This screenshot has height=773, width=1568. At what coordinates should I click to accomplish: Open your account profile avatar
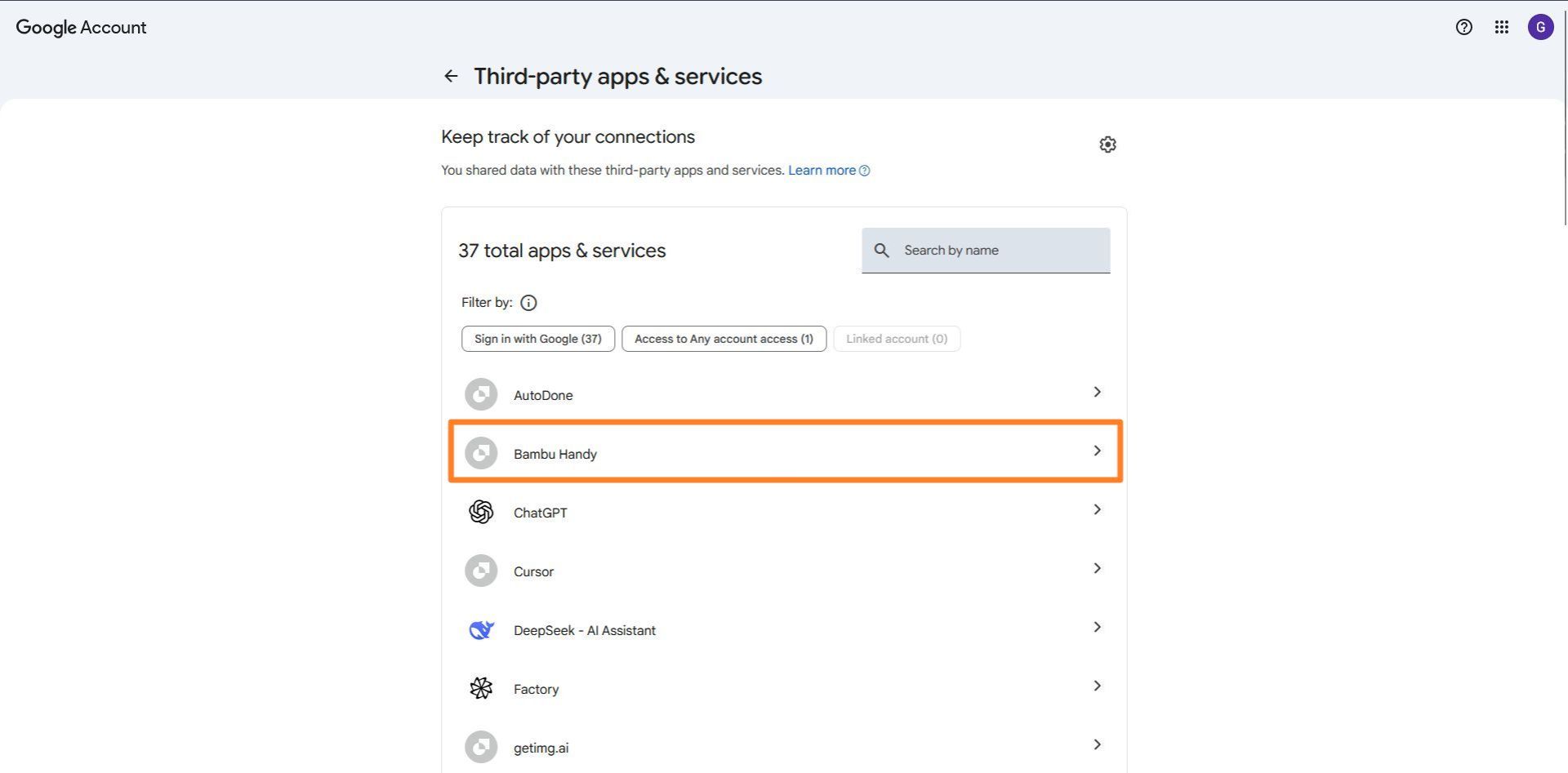tap(1541, 26)
